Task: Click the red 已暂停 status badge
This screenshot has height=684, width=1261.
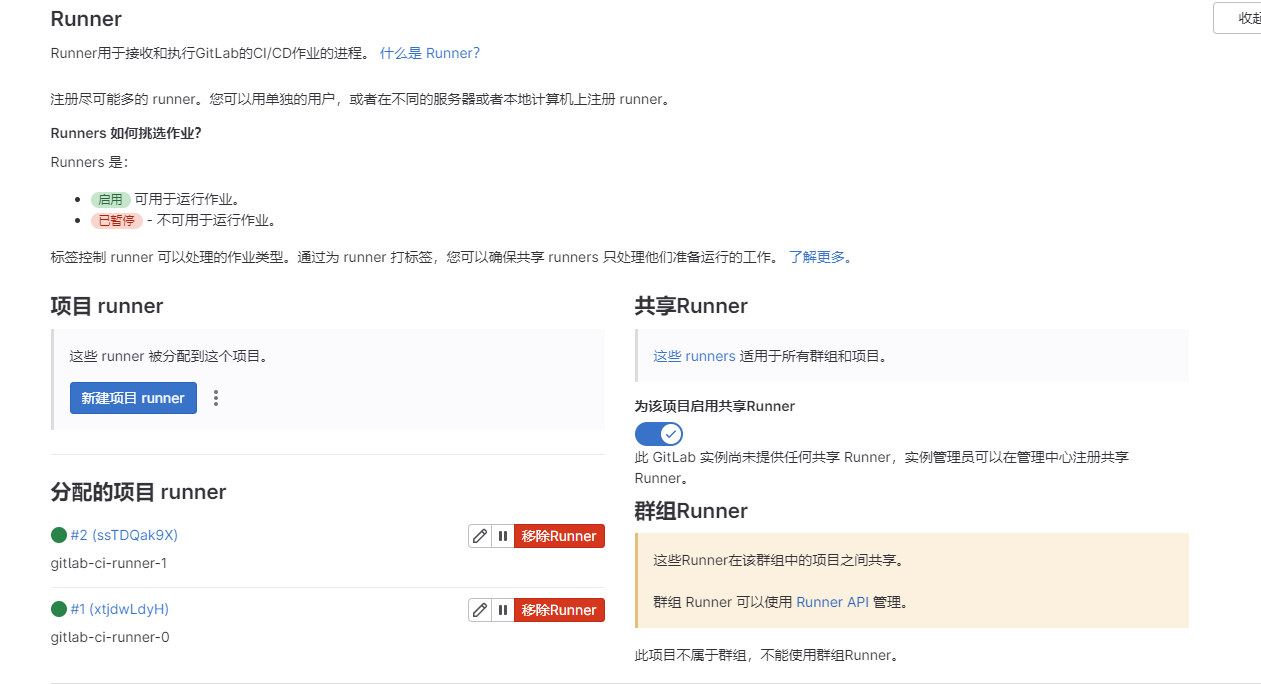Action: pyautogui.click(x=116, y=220)
